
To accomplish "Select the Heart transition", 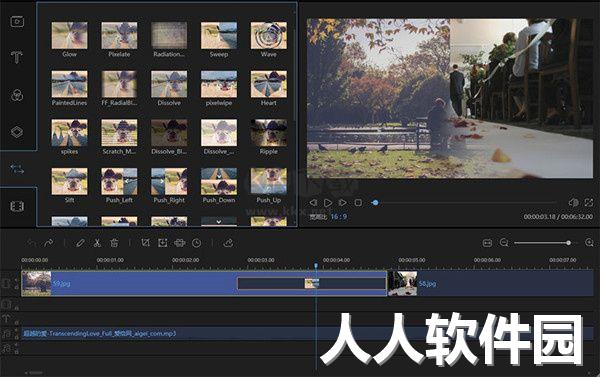I will [x=268, y=84].
